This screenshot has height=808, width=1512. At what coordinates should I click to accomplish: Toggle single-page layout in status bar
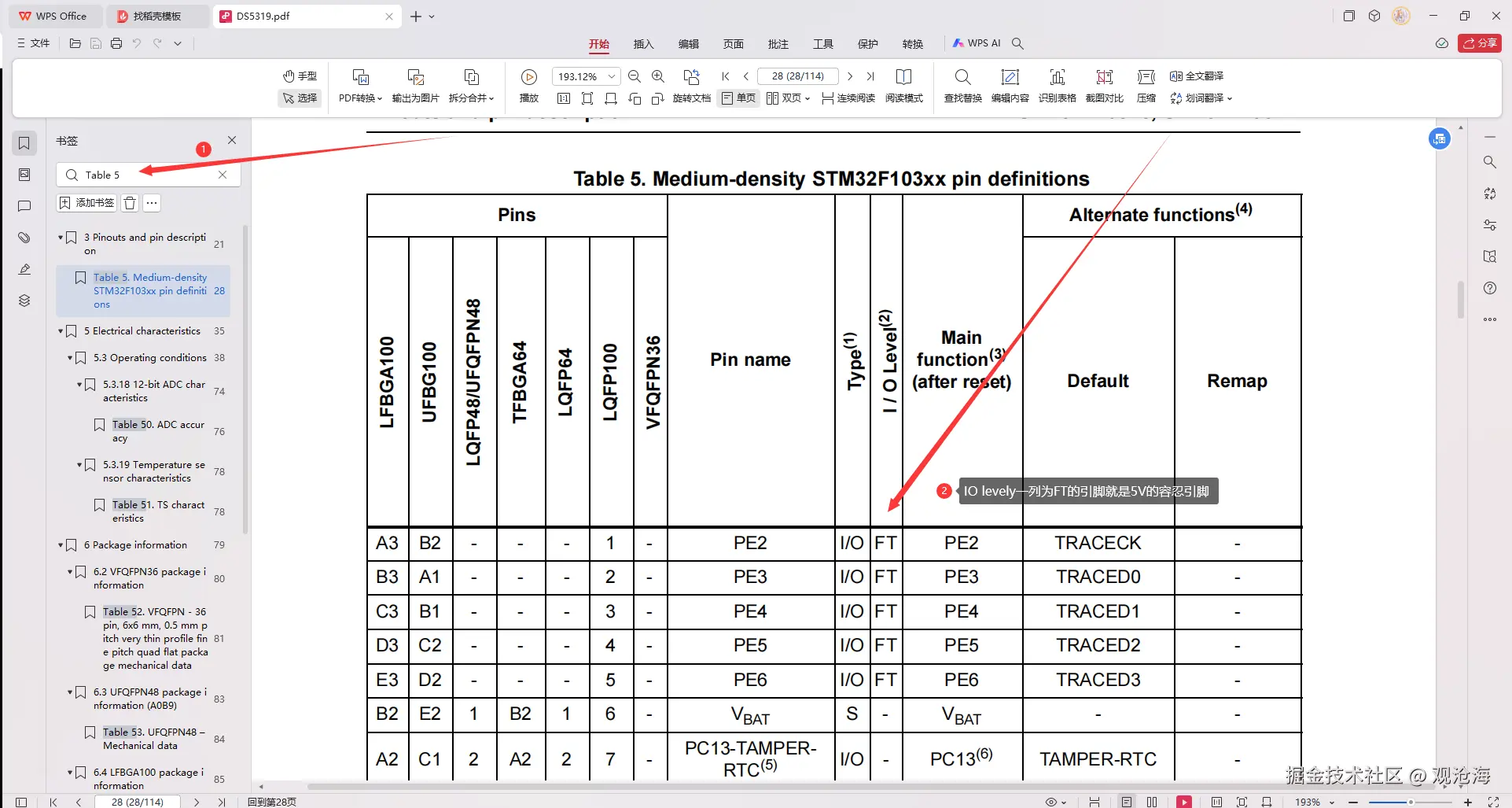click(1127, 802)
